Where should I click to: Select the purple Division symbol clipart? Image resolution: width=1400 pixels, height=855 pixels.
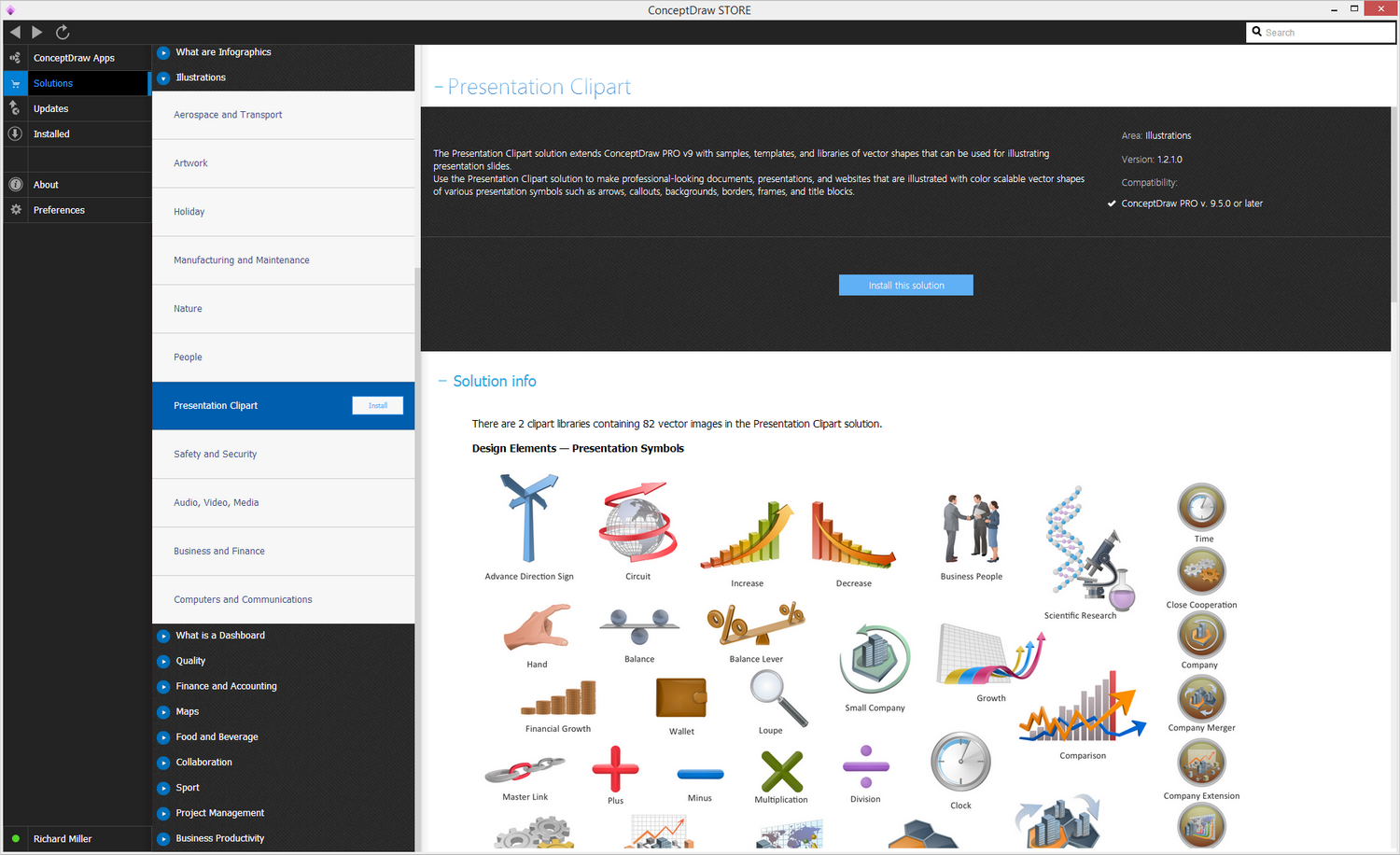click(865, 767)
